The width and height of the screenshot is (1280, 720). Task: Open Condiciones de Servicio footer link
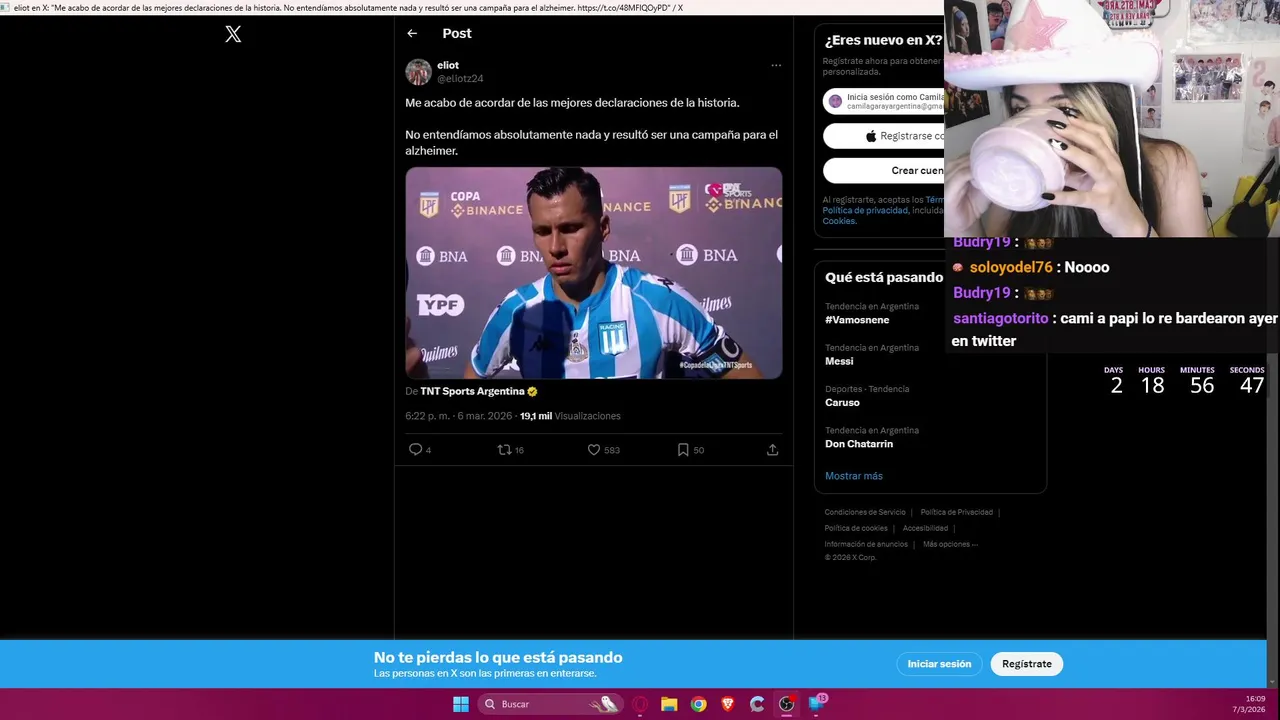[865, 512]
